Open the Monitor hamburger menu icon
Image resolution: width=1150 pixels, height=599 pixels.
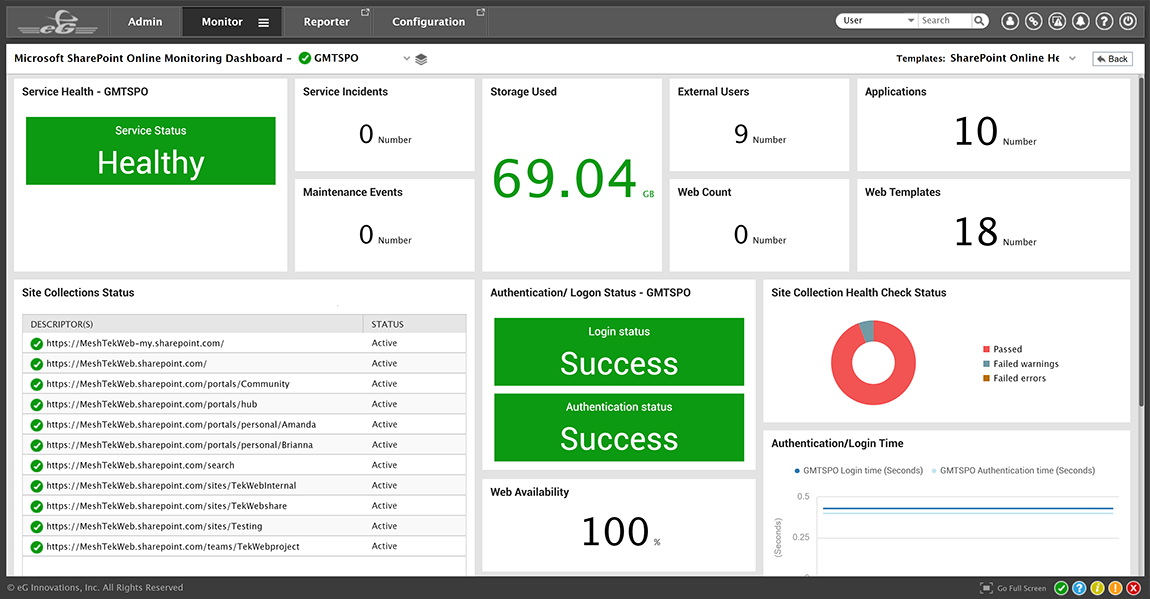263,23
